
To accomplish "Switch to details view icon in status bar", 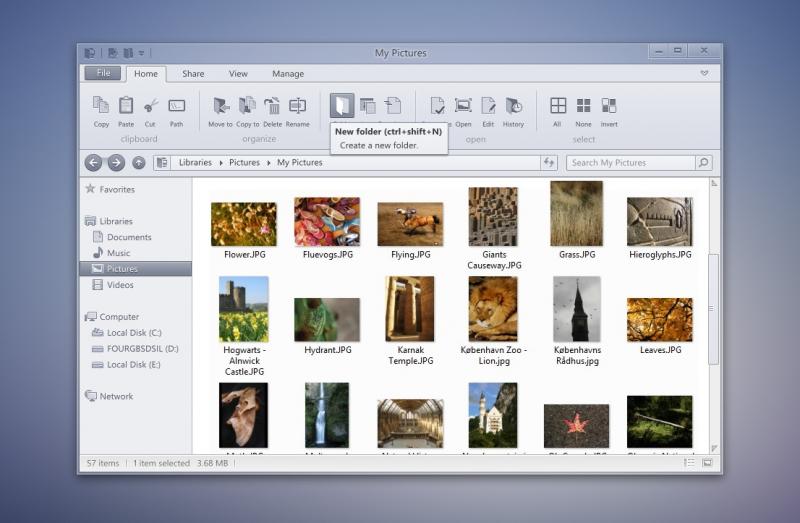I will pos(689,463).
